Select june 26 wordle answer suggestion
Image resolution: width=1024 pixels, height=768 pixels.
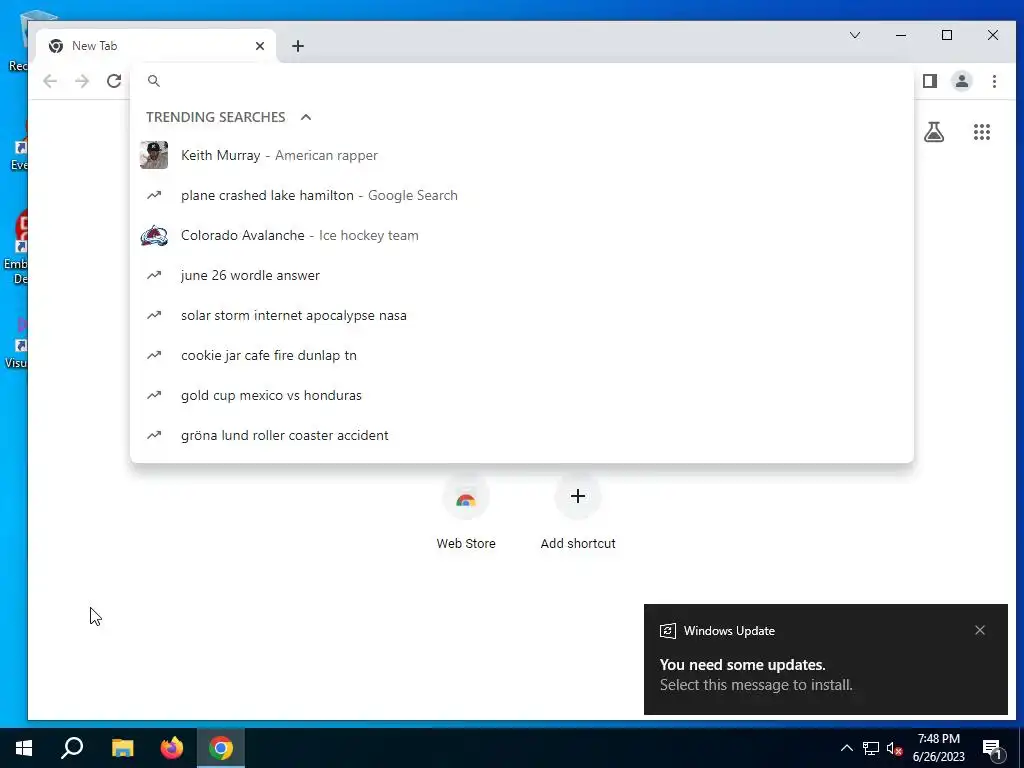pyautogui.click(x=522, y=275)
